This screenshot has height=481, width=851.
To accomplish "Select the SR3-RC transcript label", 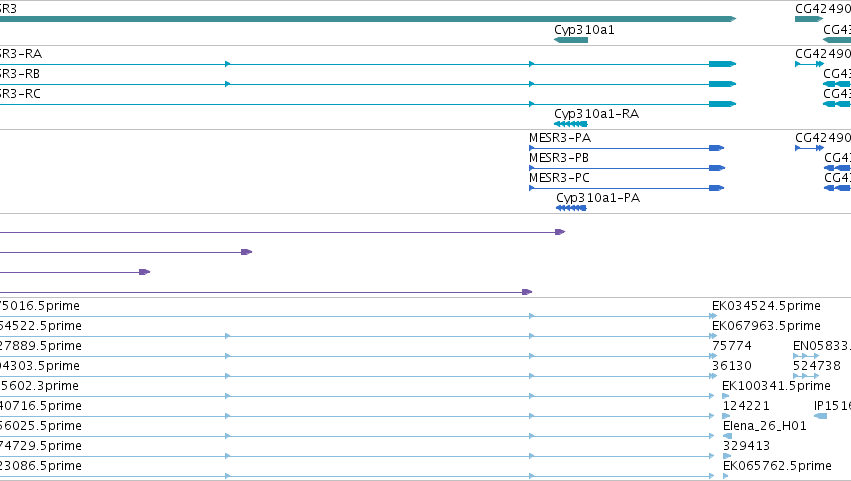I will (21, 94).
